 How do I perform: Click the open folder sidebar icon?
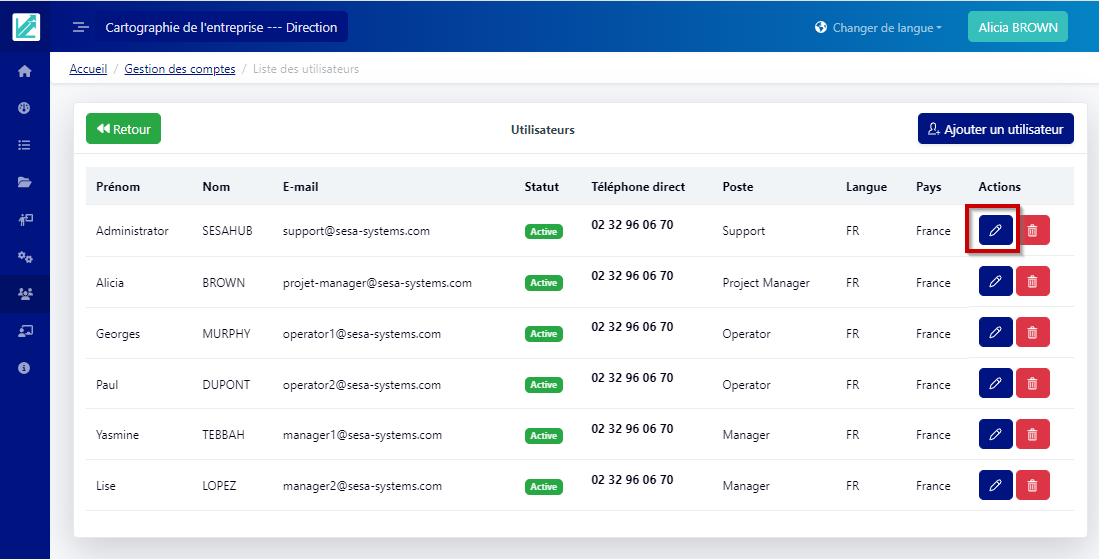pos(24,182)
